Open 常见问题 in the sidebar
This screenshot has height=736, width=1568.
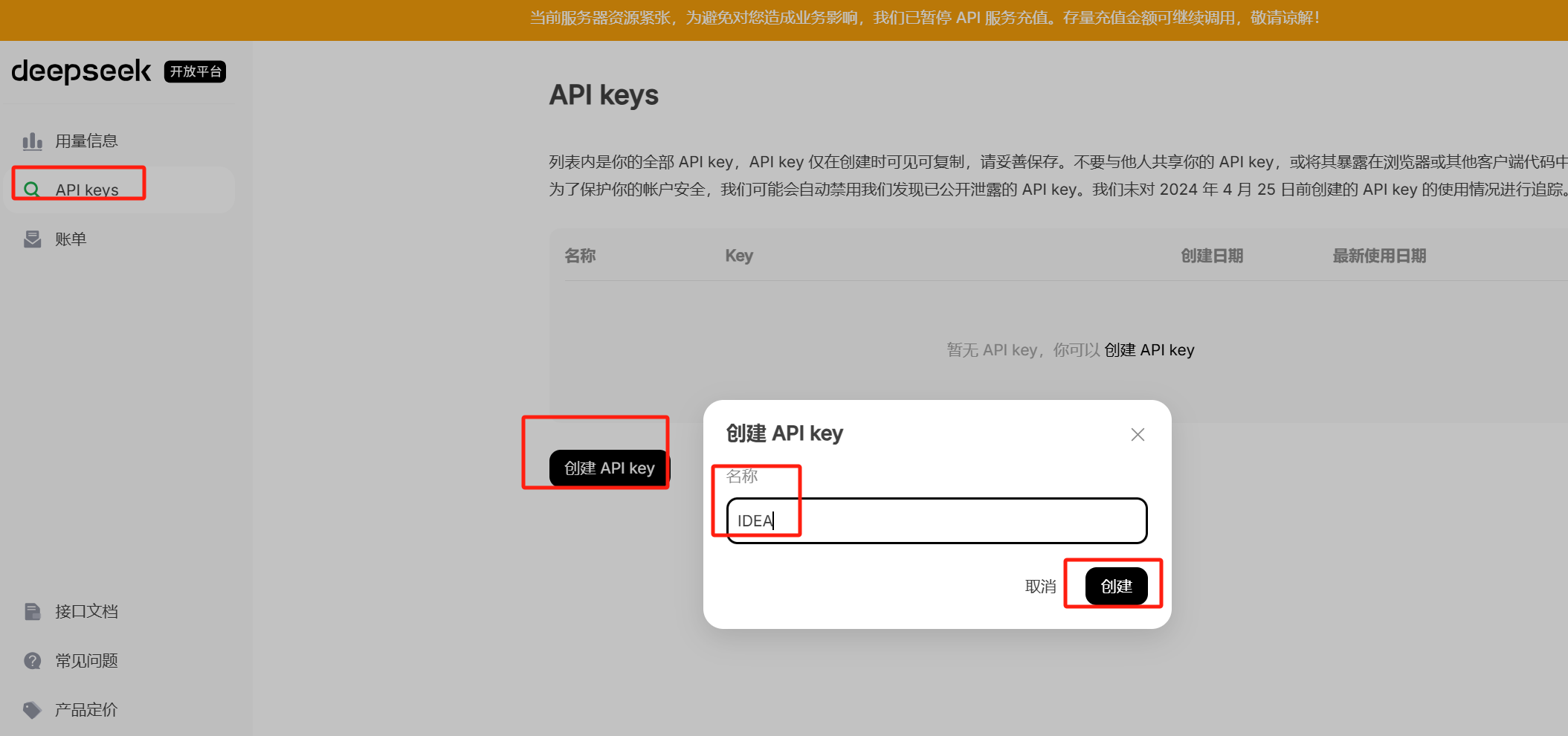pyautogui.click(x=86, y=660)
